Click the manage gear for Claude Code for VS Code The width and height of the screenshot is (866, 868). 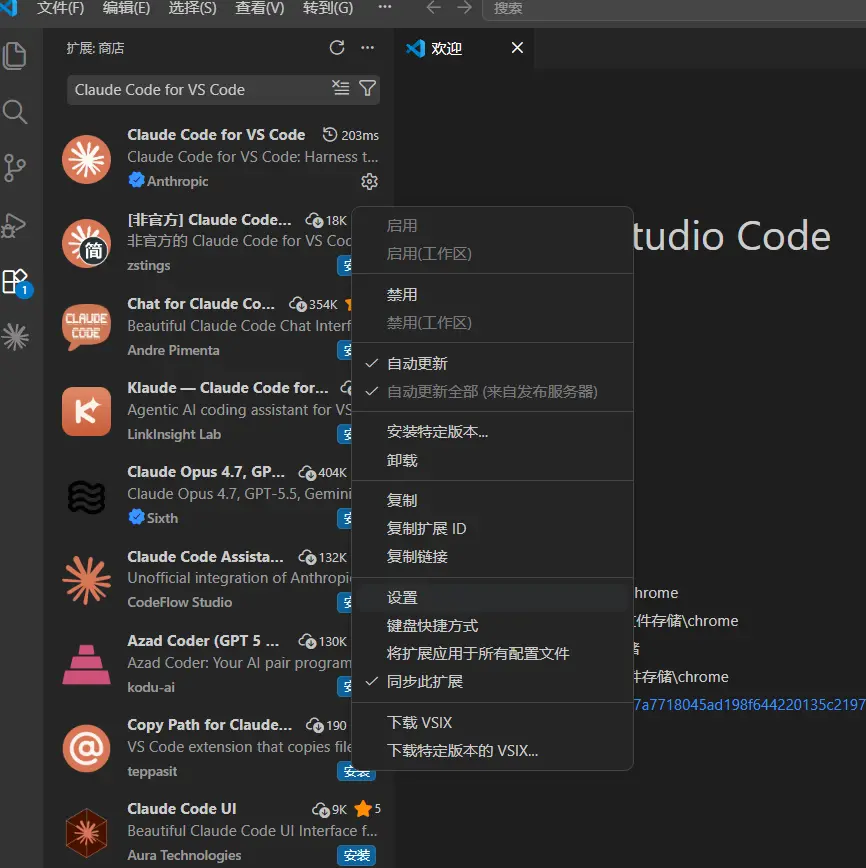[x=369, y=182]
